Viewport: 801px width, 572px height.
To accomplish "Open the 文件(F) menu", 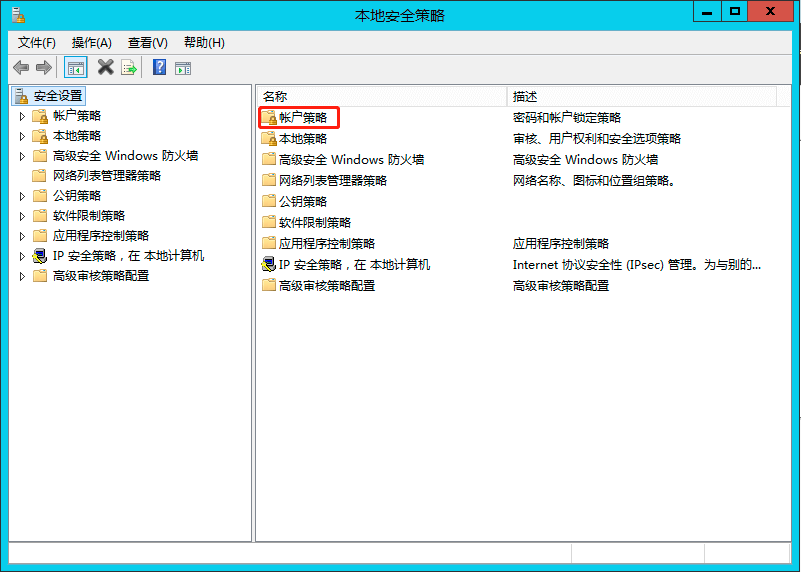I will point(37,43).
